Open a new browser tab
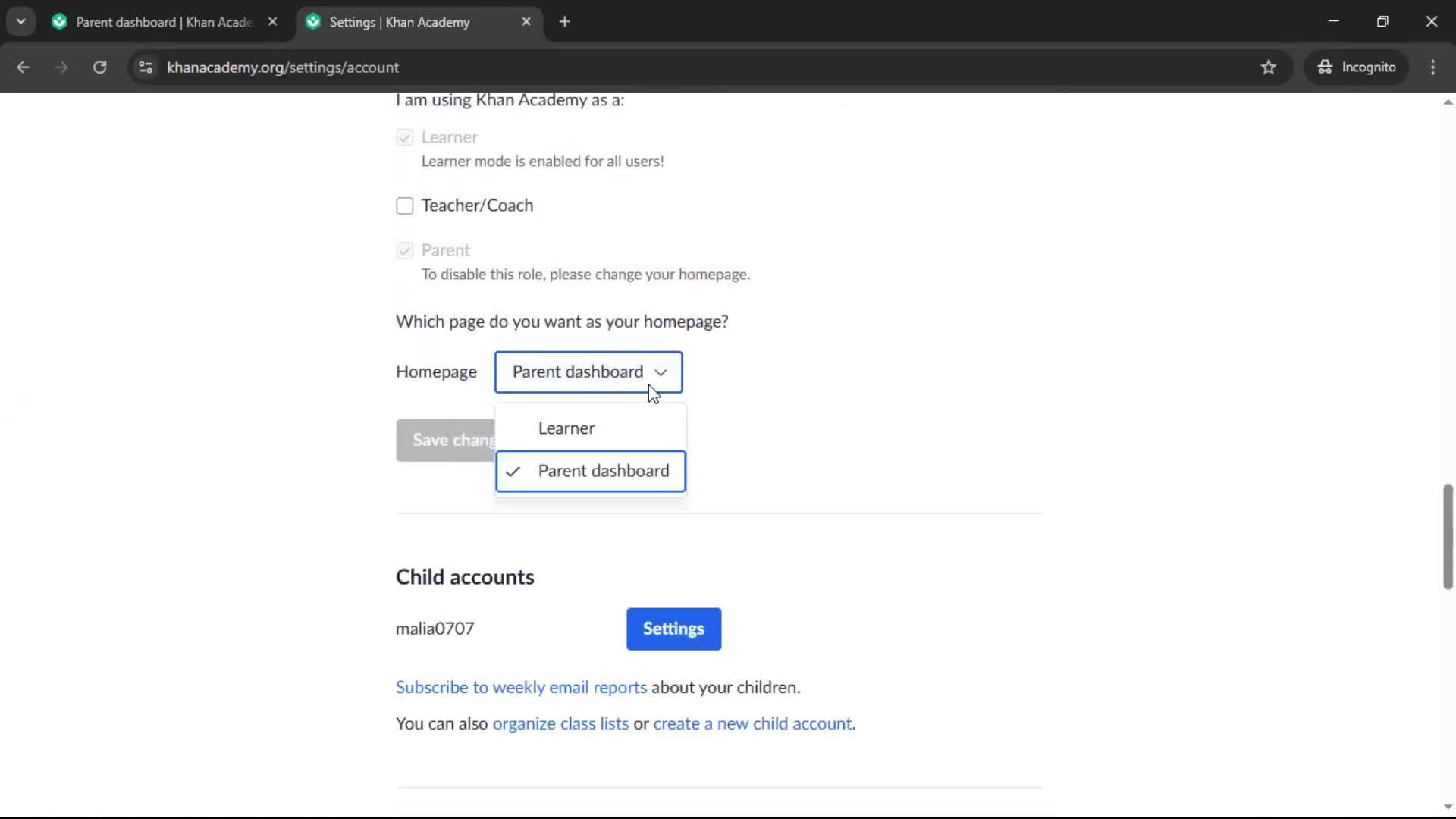The height and width of the screenshot is (819, 1456). pos(564,22)
